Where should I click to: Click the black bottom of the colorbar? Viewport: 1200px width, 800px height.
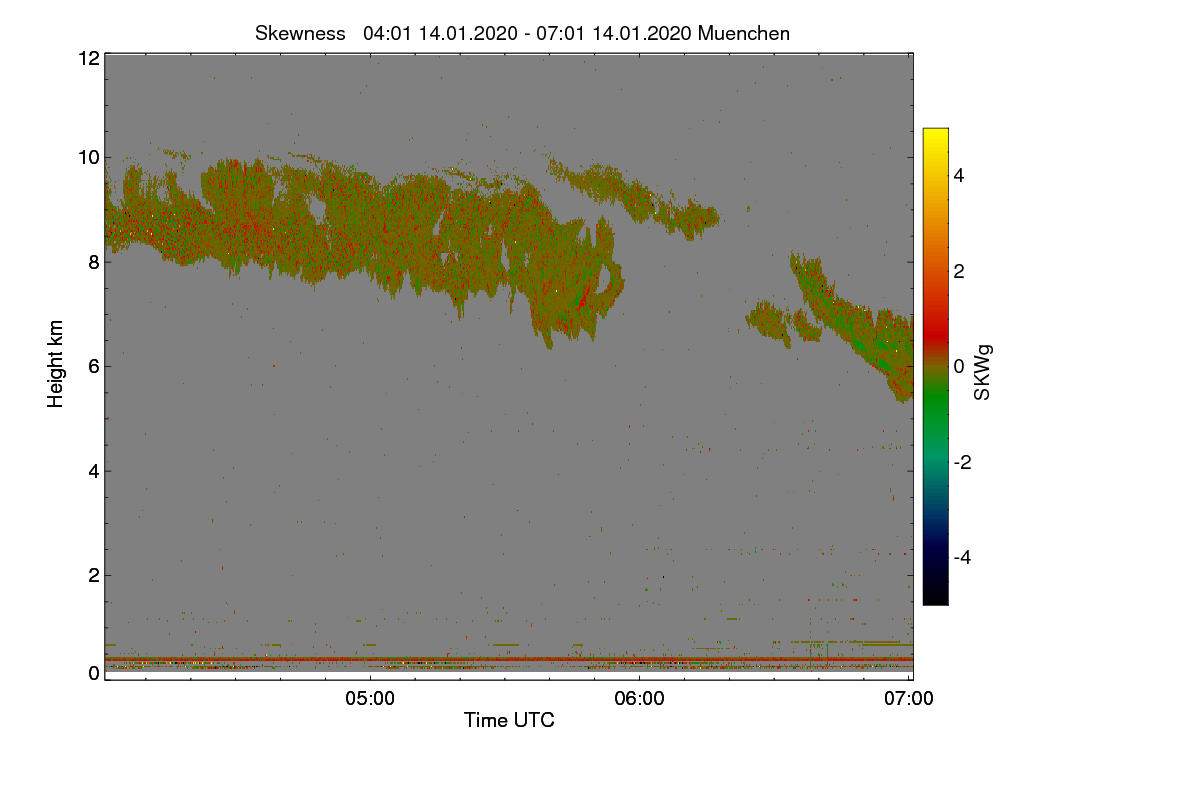(x=935, y=596)
